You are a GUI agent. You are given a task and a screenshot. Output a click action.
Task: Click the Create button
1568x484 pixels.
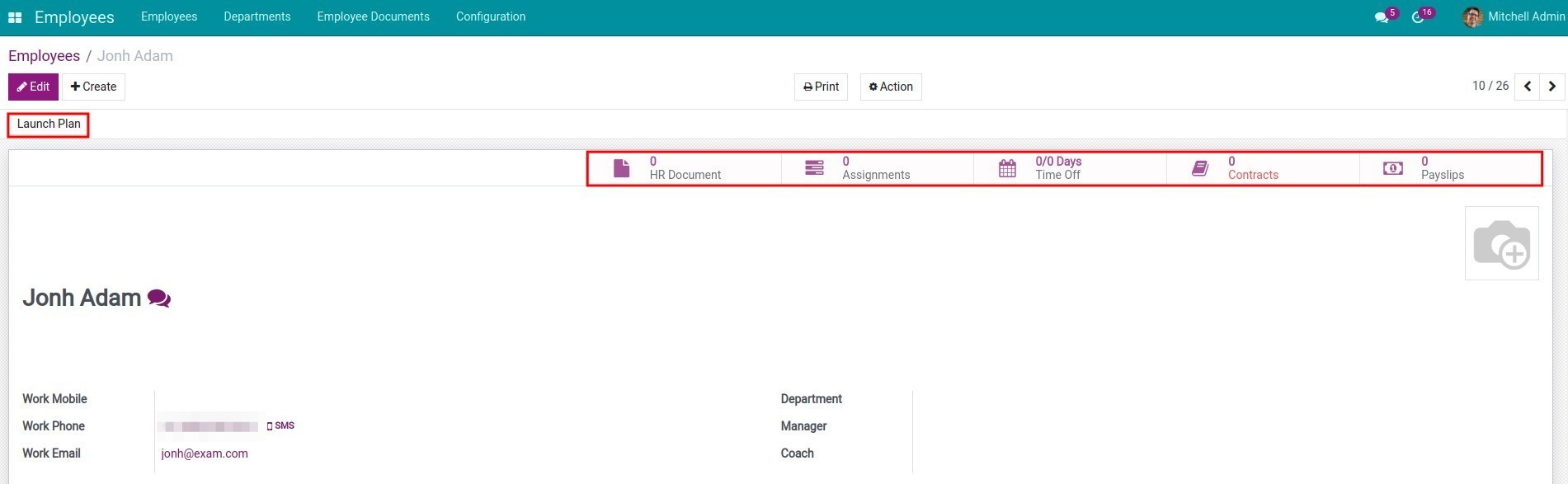click(93, 87)
